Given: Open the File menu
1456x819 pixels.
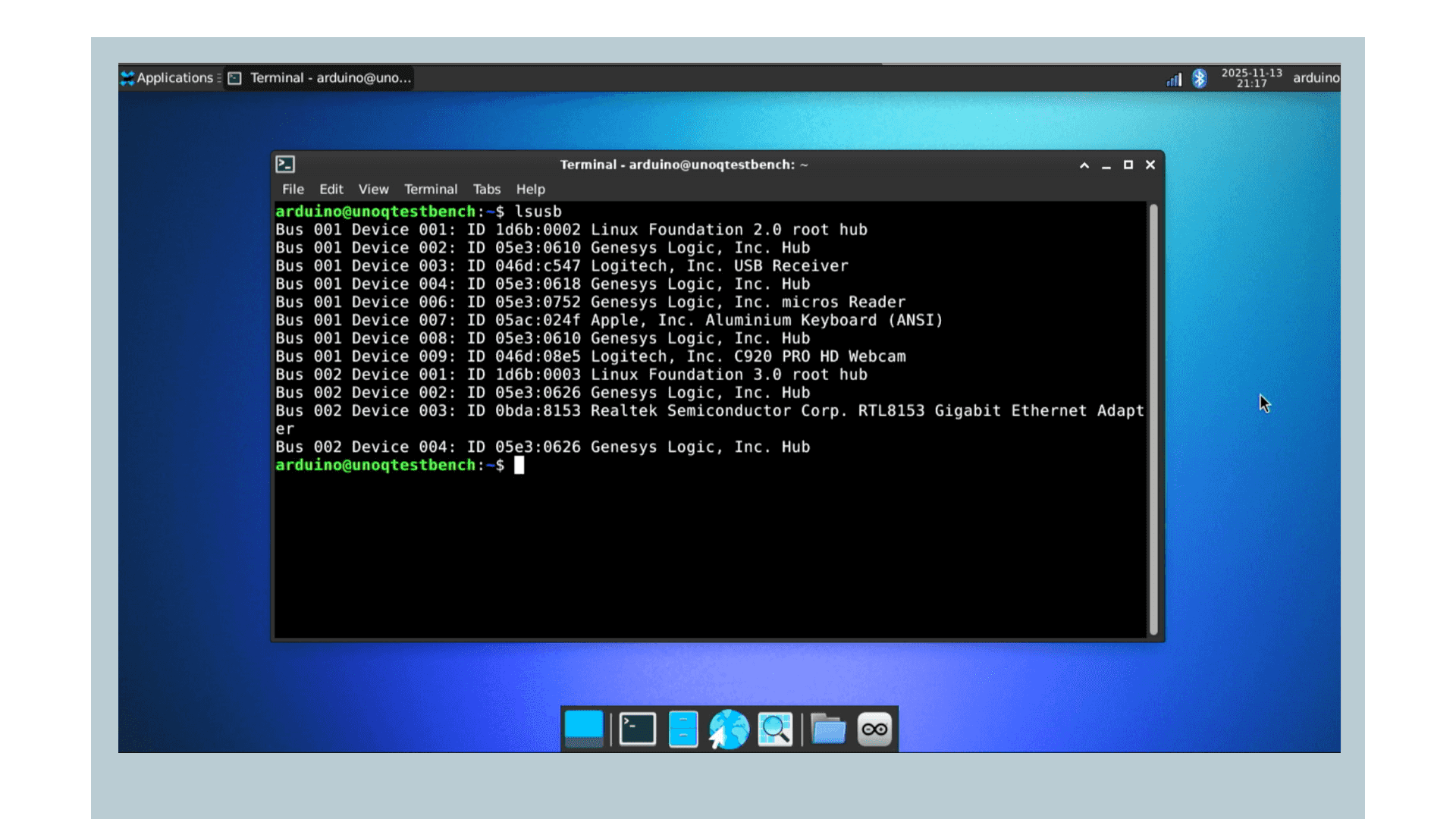Looking at the screenshot, I should tap(293, 190).
